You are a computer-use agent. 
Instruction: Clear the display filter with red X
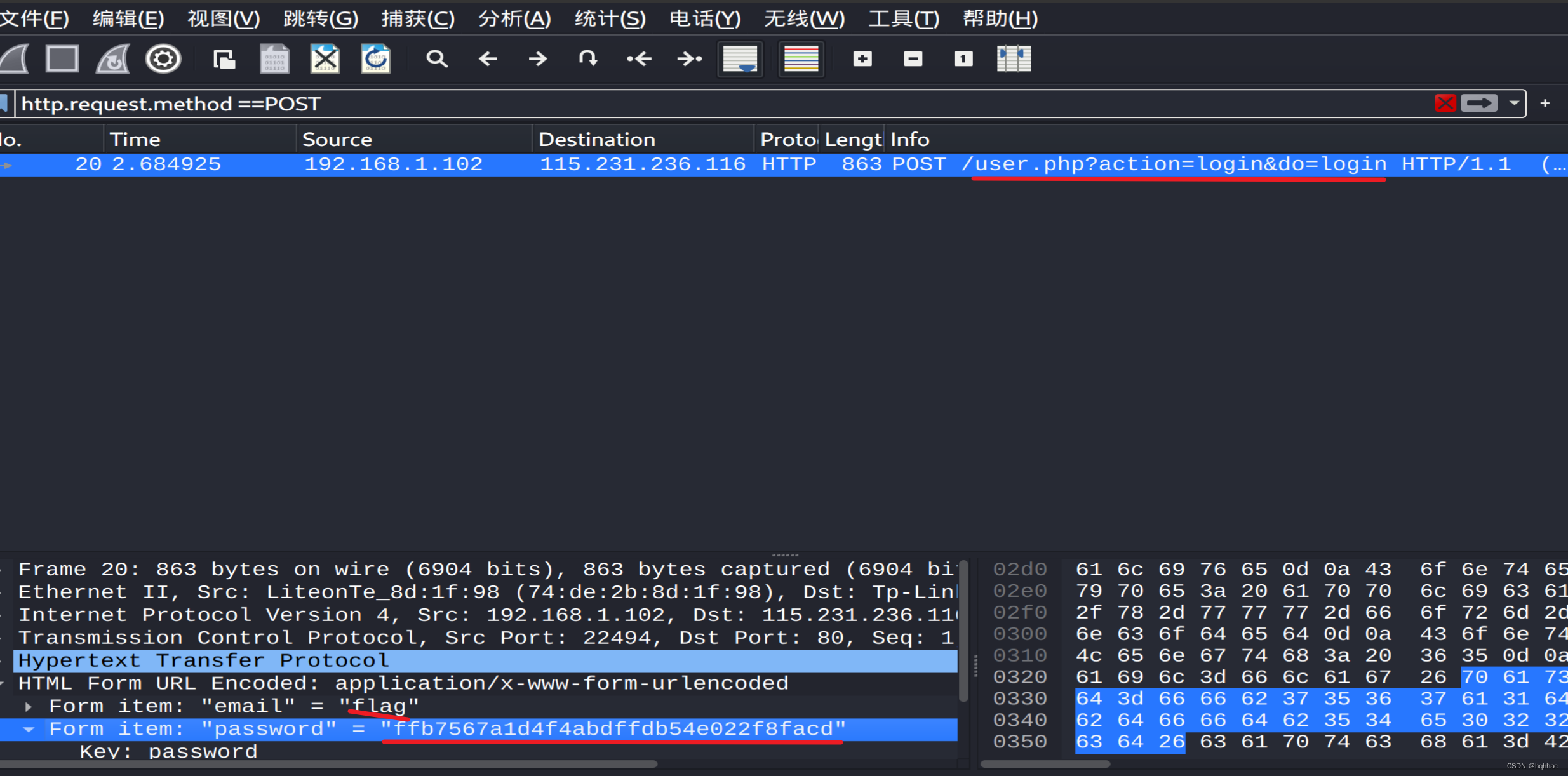(x=1445, y=103)
